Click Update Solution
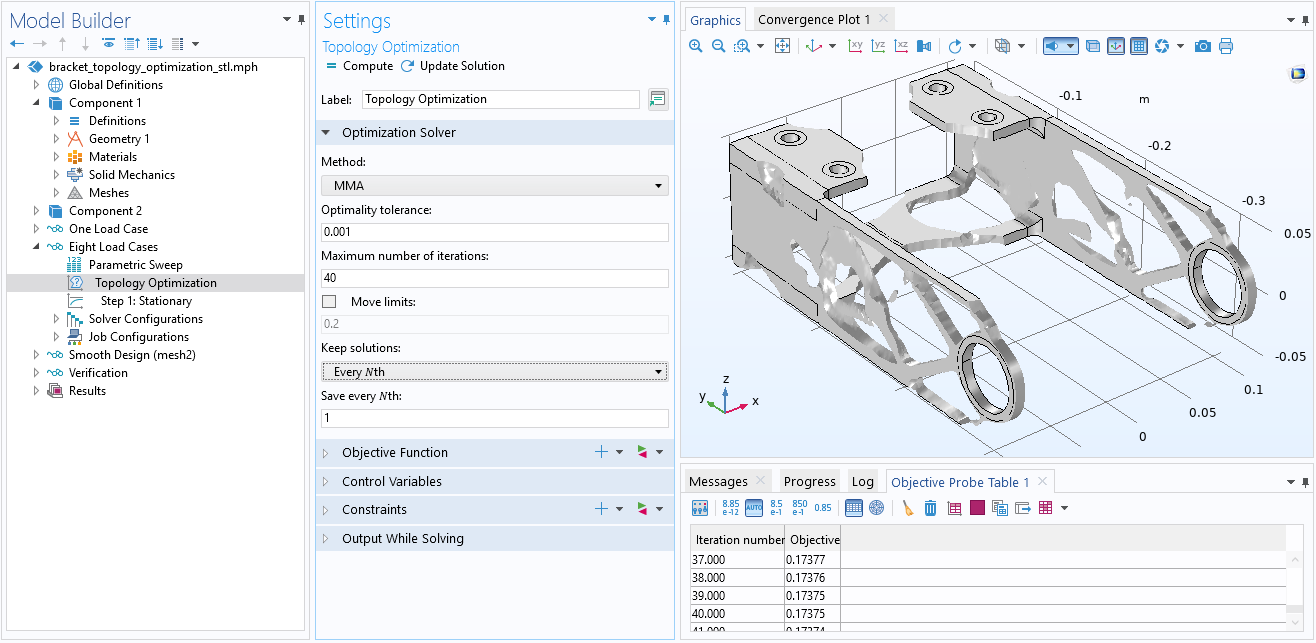This screenshot has width=1316, height=643. [x=452, y=66]
